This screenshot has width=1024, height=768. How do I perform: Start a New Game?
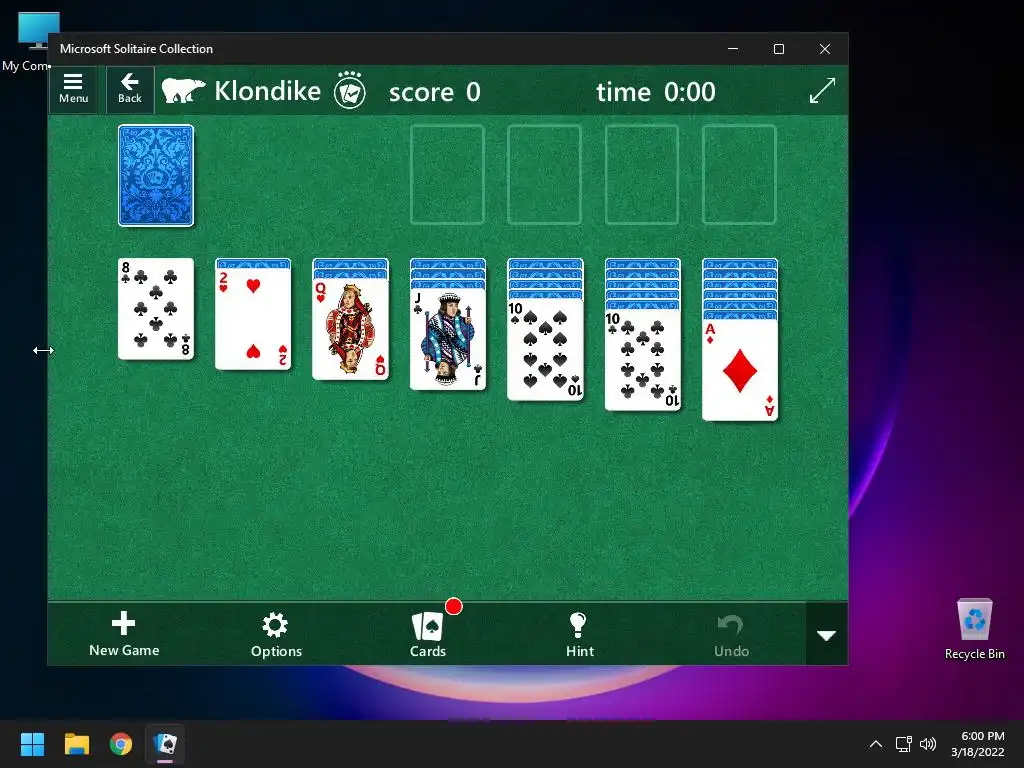point(124,634)
